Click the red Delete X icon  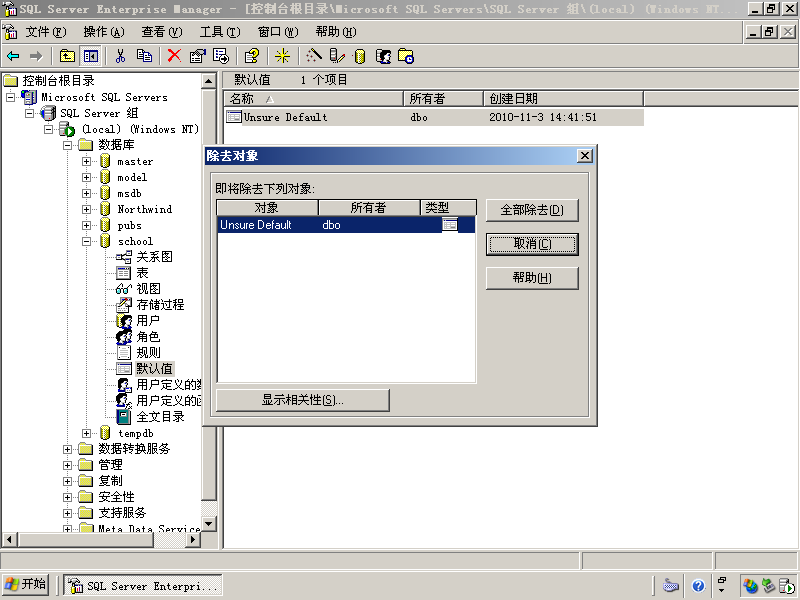coord(174,56)
